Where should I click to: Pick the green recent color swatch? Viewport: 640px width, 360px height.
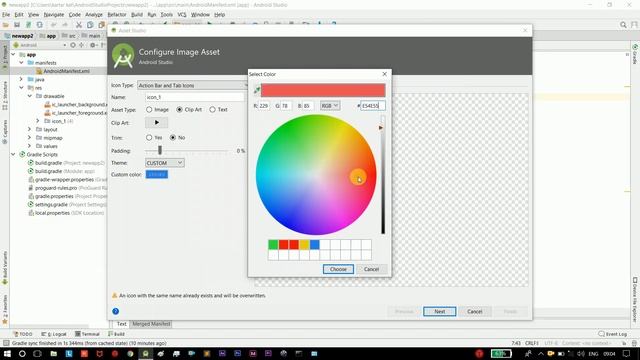[273, 244]
